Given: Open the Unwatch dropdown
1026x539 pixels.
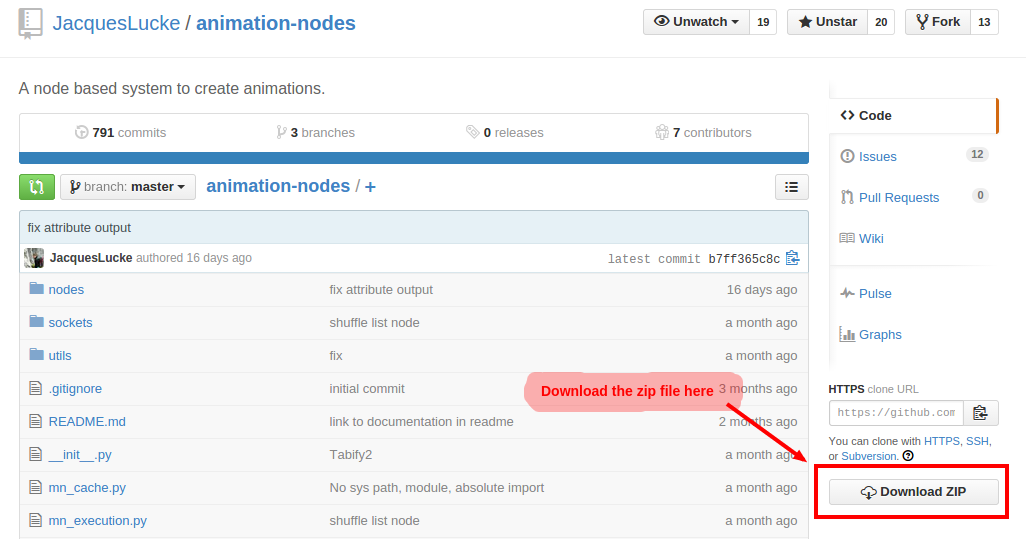Looking at the screenshot, I should coord(696,22).
